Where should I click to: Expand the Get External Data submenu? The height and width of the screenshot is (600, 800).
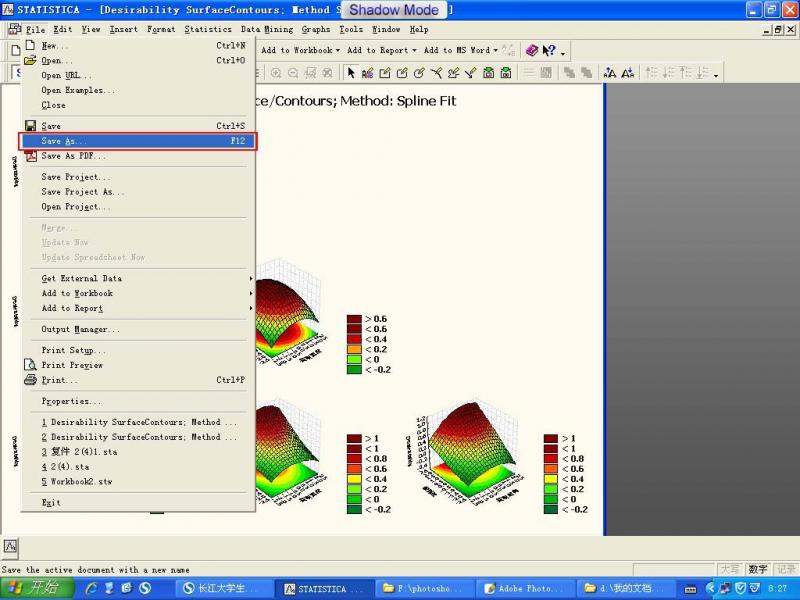pos(138,278)
